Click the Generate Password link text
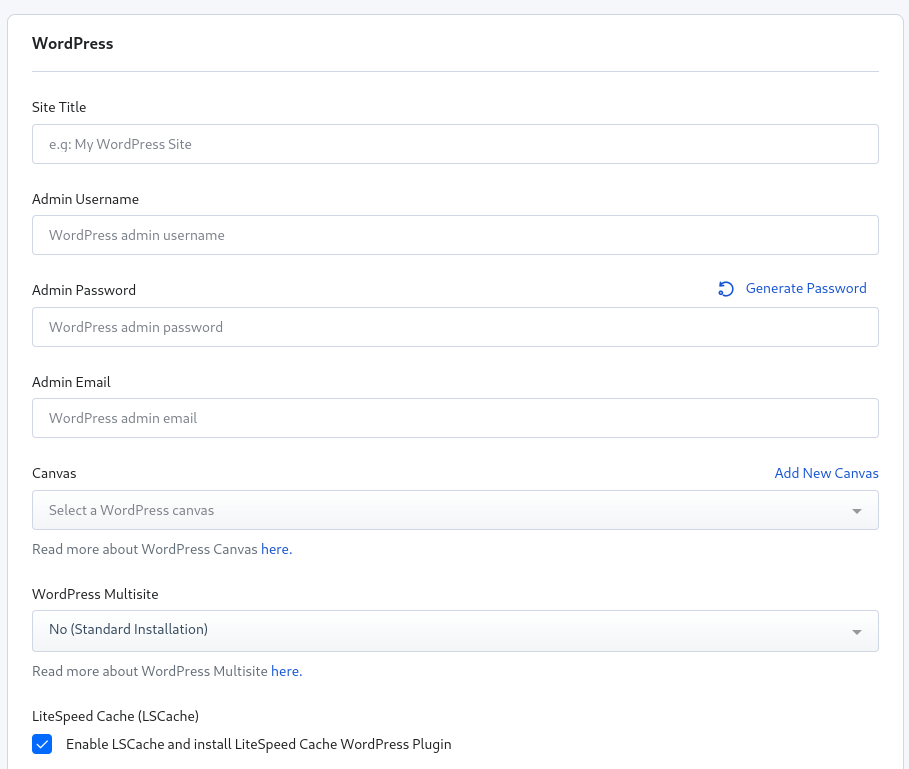909x769 pixels. tap(806, 288)
